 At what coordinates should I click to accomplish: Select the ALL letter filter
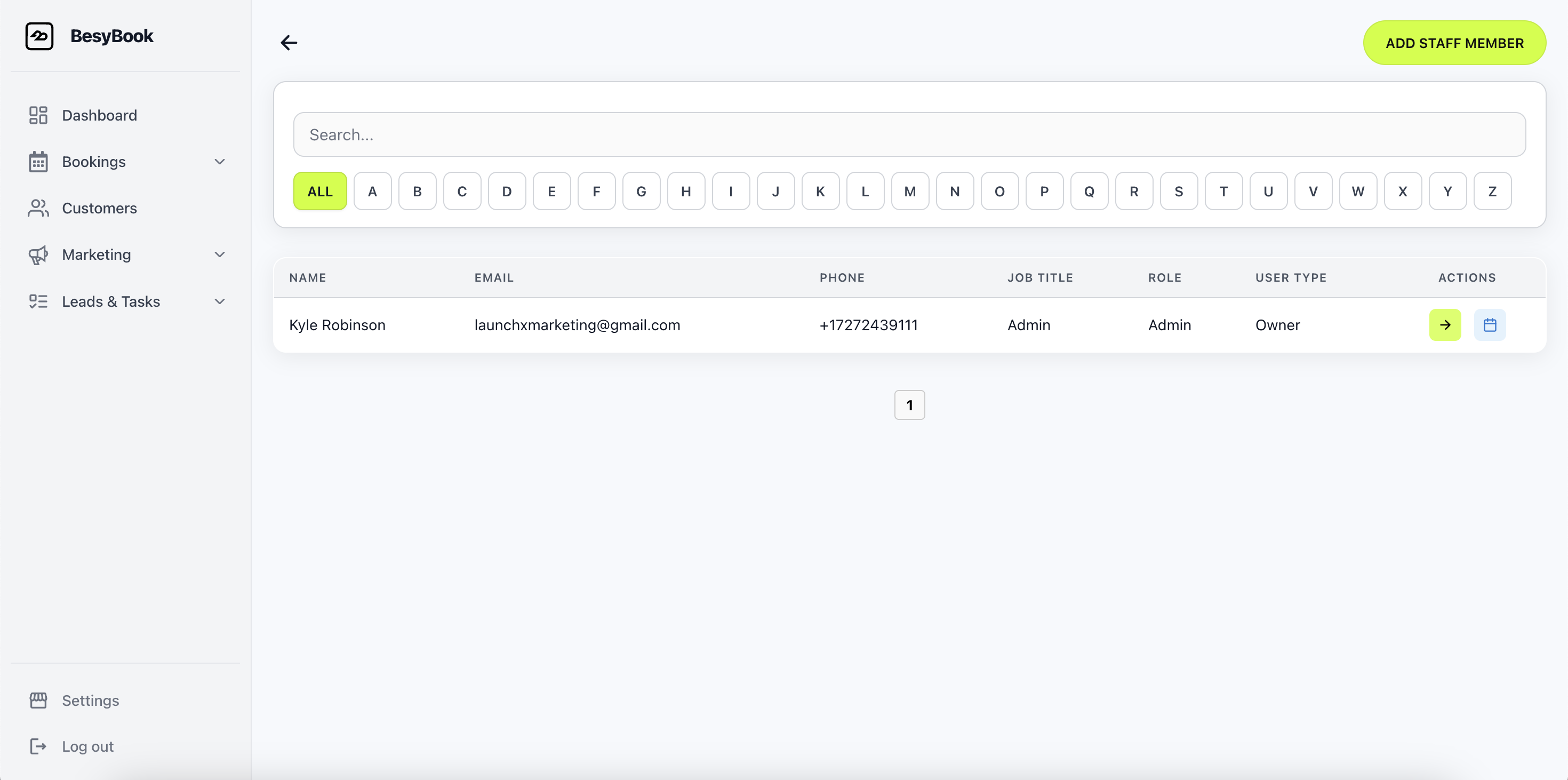click(320, 191)
